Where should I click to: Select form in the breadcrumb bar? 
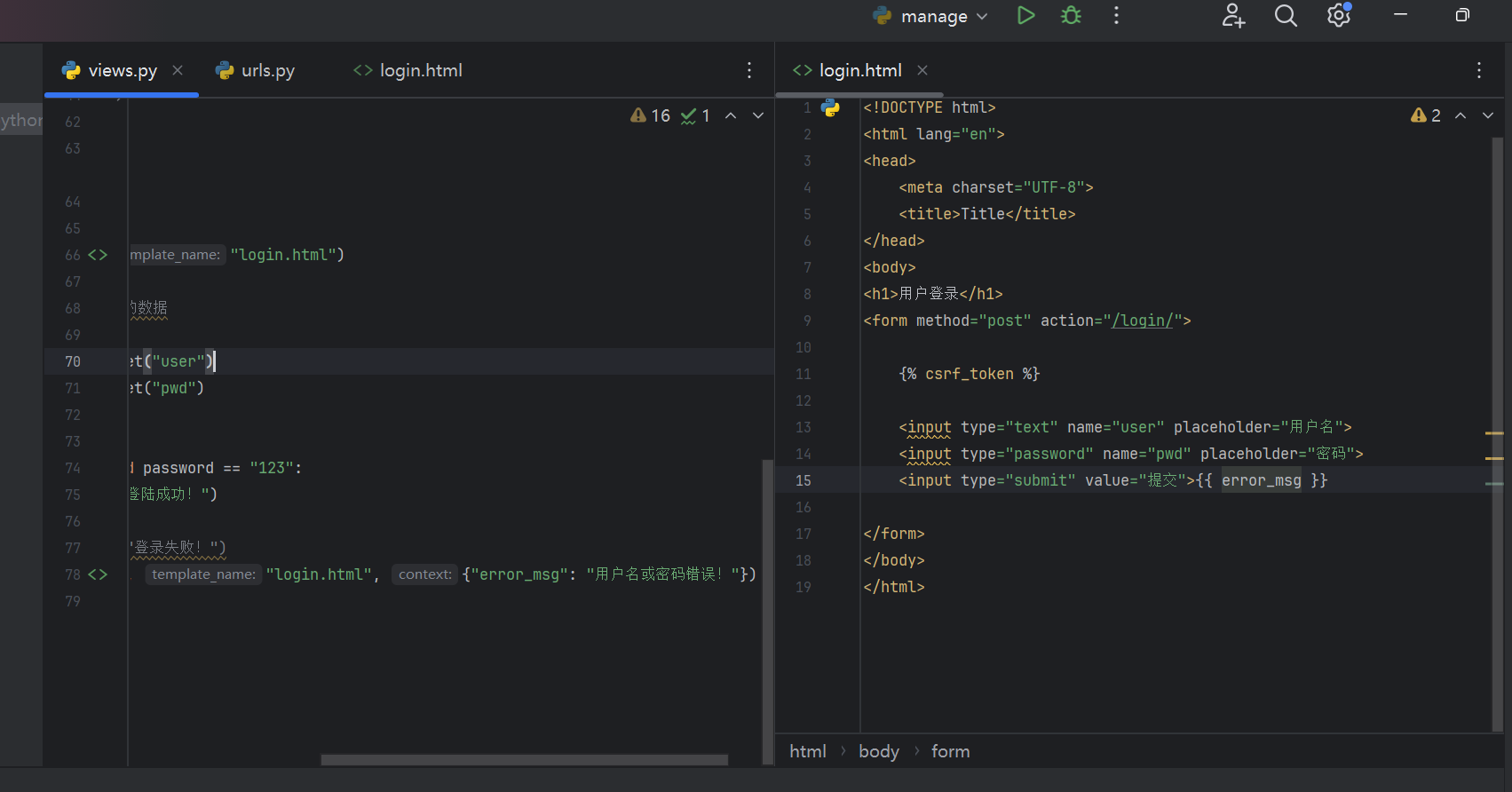950,751
